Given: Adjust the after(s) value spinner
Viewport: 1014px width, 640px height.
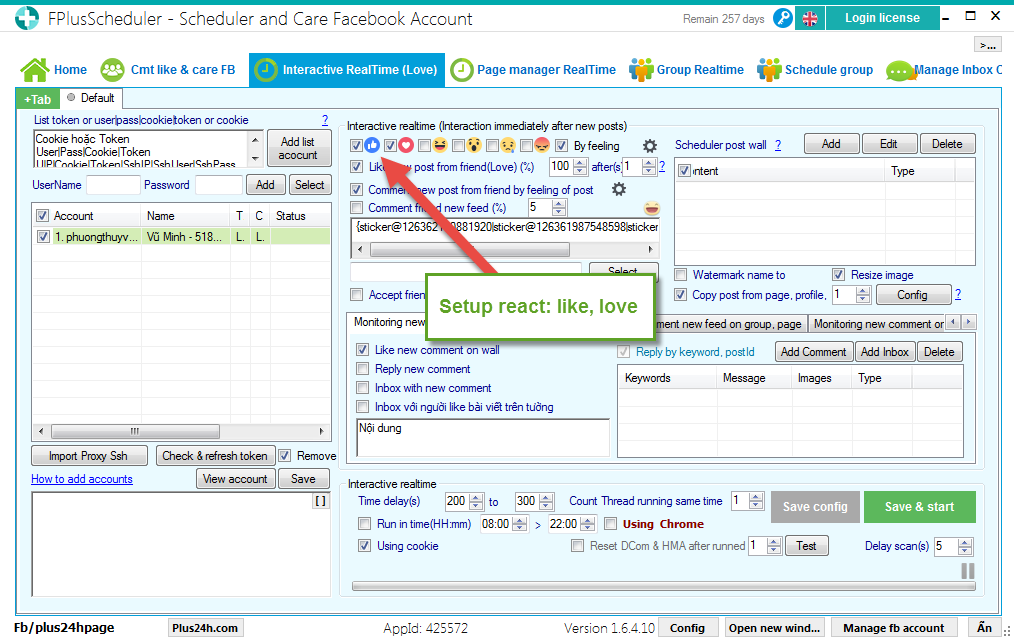Looking at the screenshot, I should 649,167.
